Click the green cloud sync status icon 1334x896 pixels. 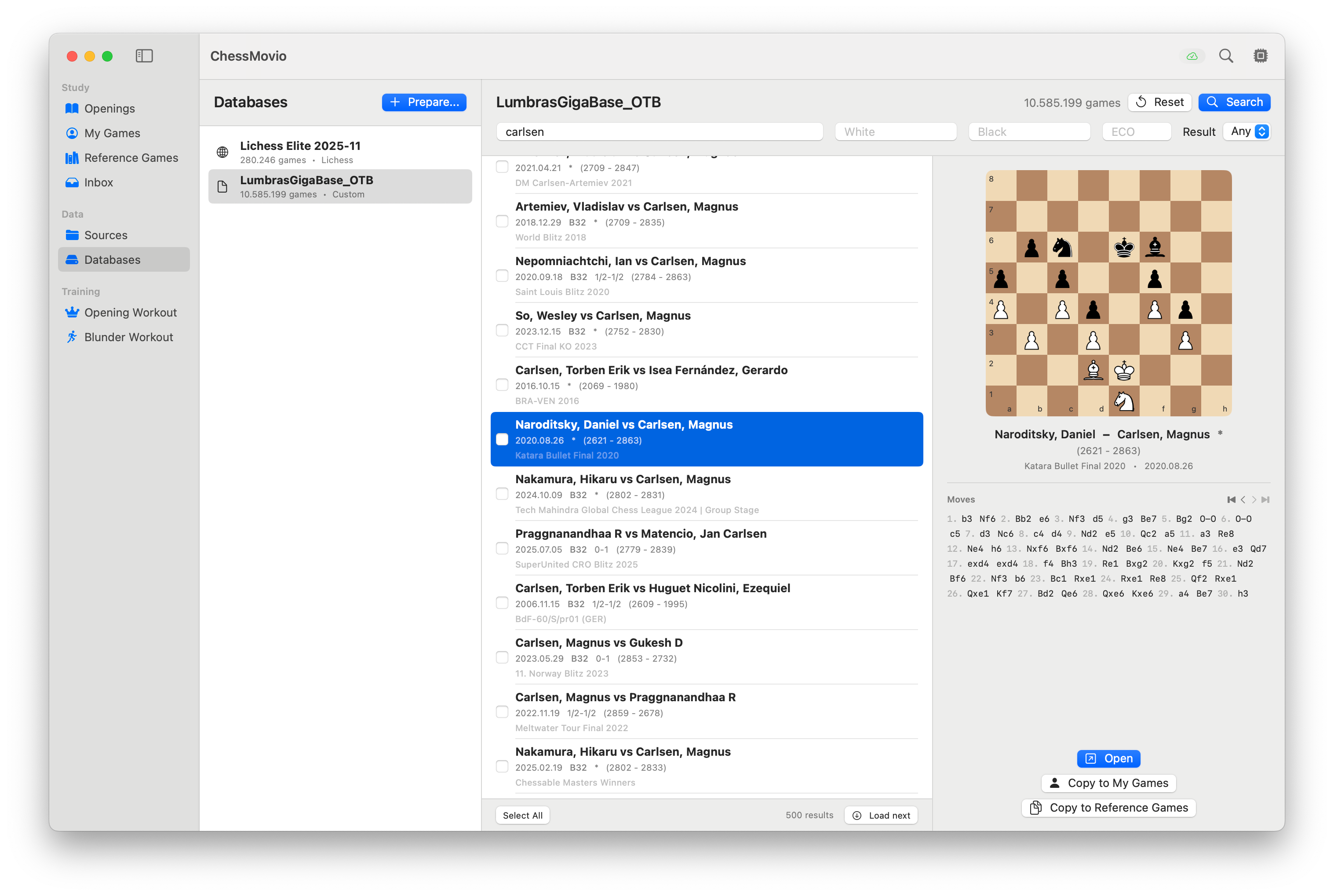1192,56
